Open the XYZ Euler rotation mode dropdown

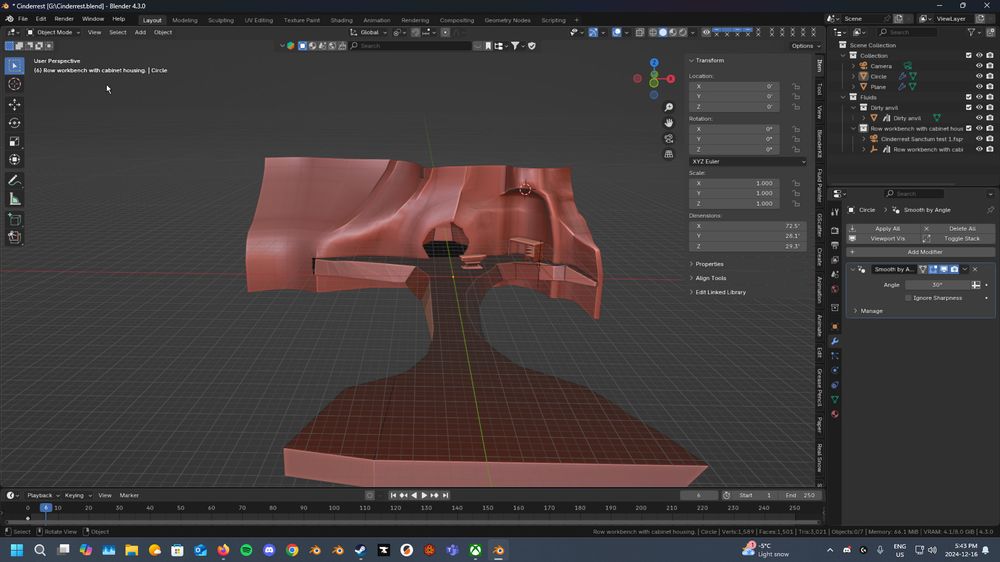point(747,161)
